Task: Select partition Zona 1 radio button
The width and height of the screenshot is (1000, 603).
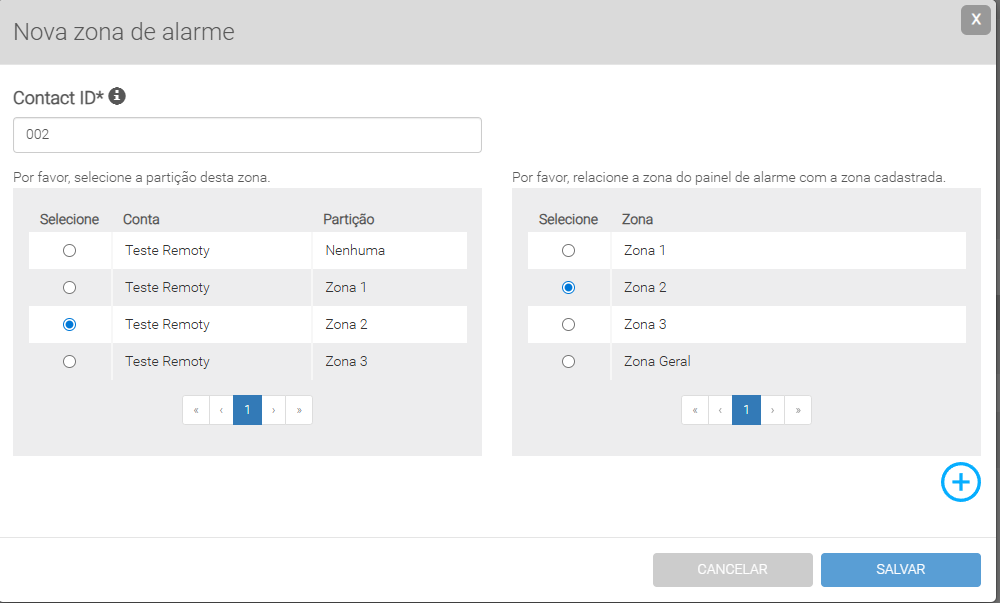Action: point(70,288)
